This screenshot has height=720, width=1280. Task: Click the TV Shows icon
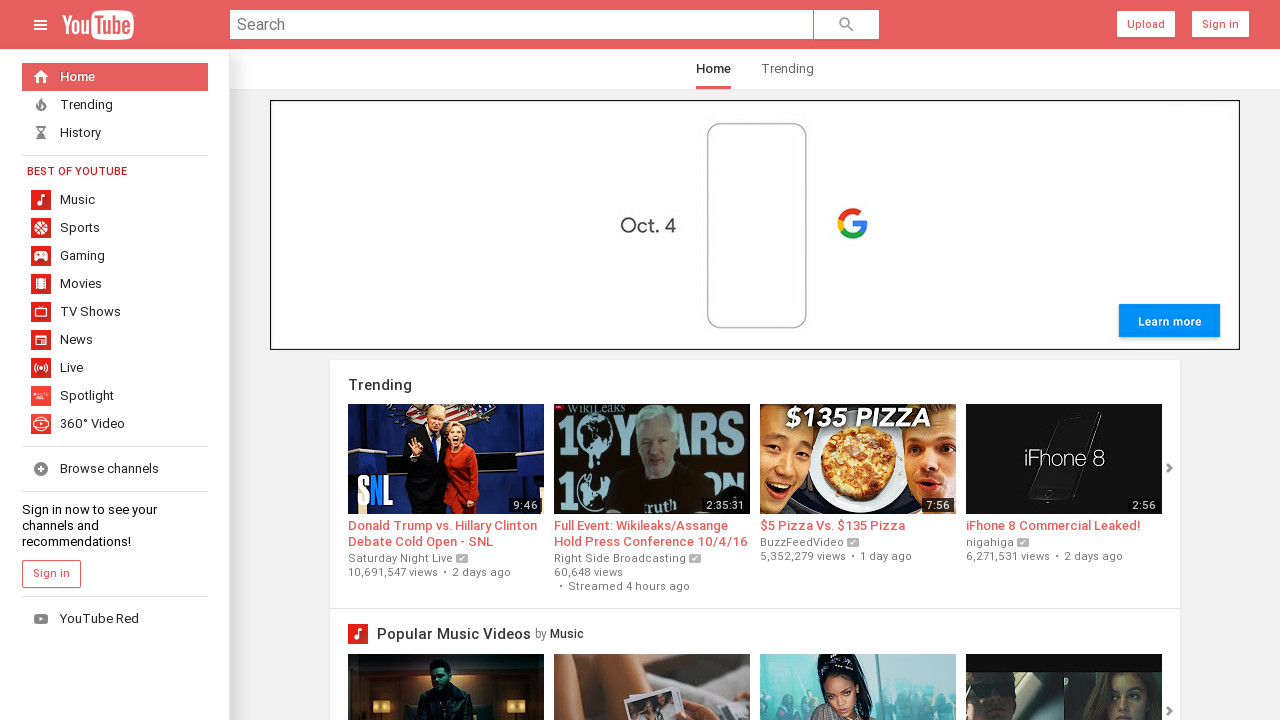pos(41,312)
